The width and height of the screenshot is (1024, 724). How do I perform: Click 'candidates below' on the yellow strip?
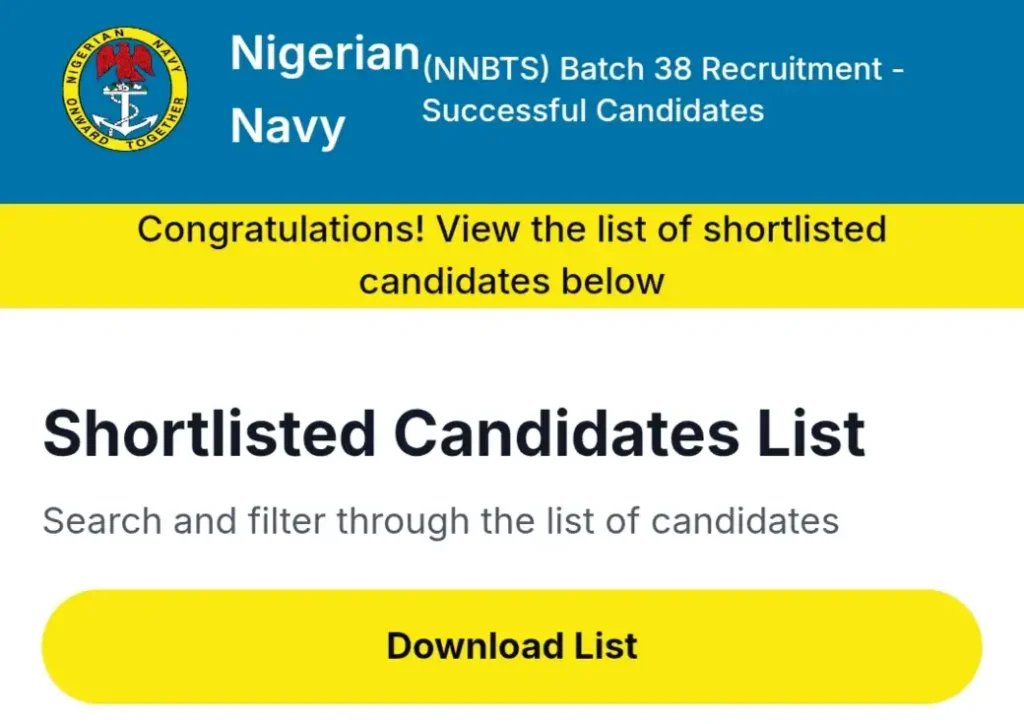point(511,282)
